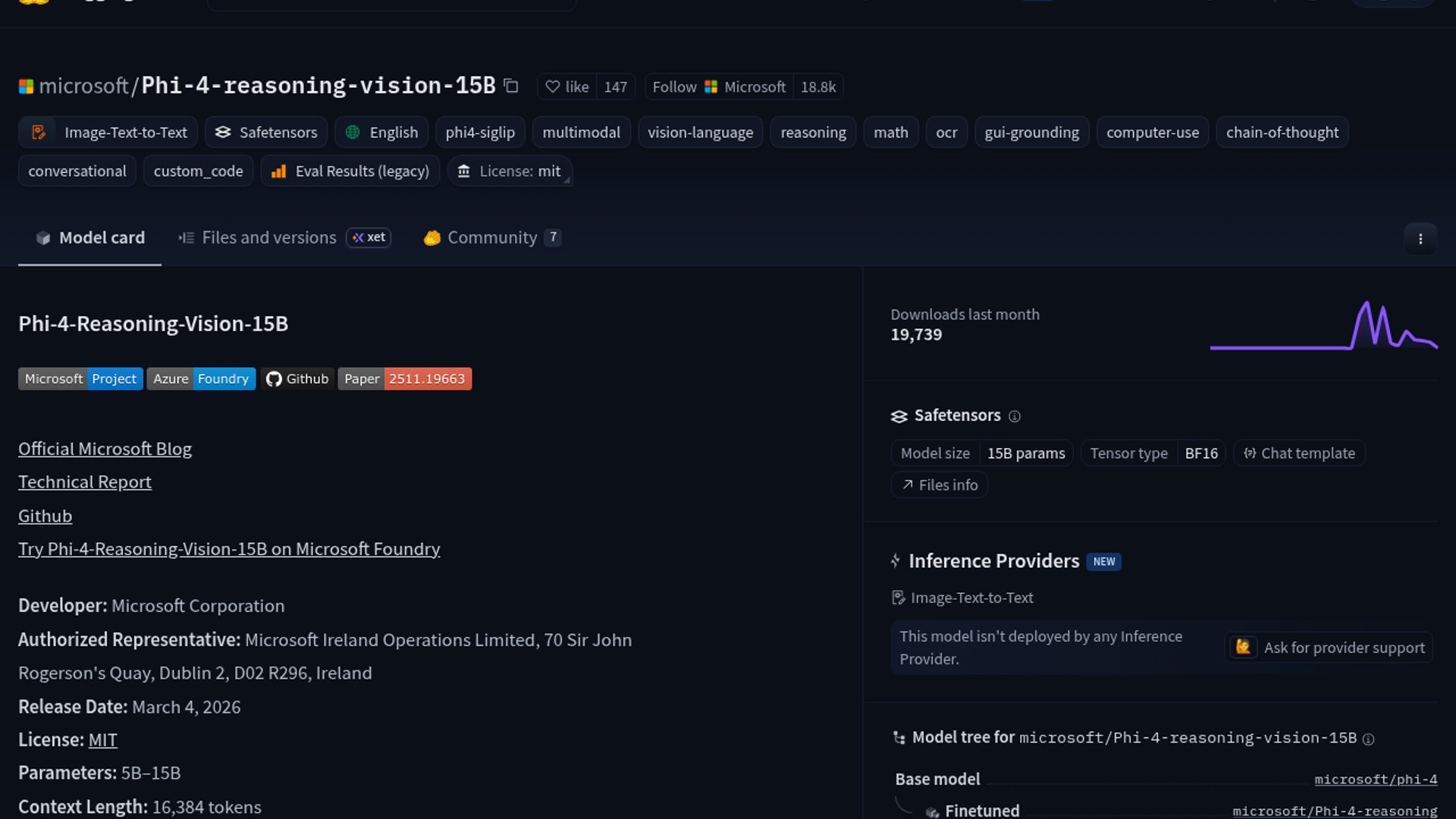Click the downloads last month chart
1456x819 pixels.
(x=1323, y=328)
